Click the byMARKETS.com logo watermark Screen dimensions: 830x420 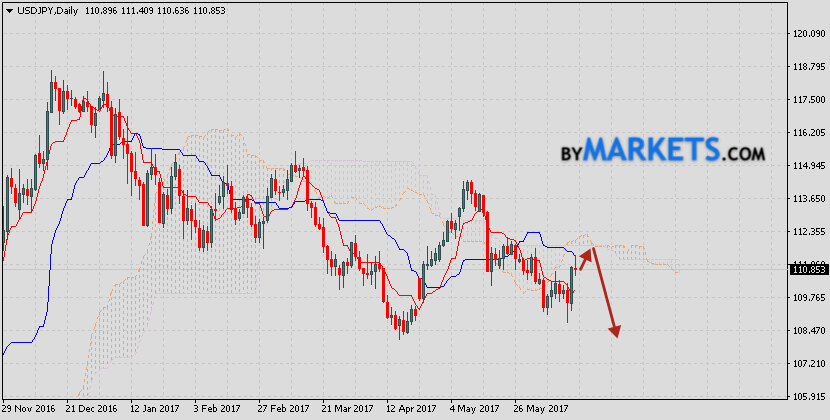tap(660, 151)
